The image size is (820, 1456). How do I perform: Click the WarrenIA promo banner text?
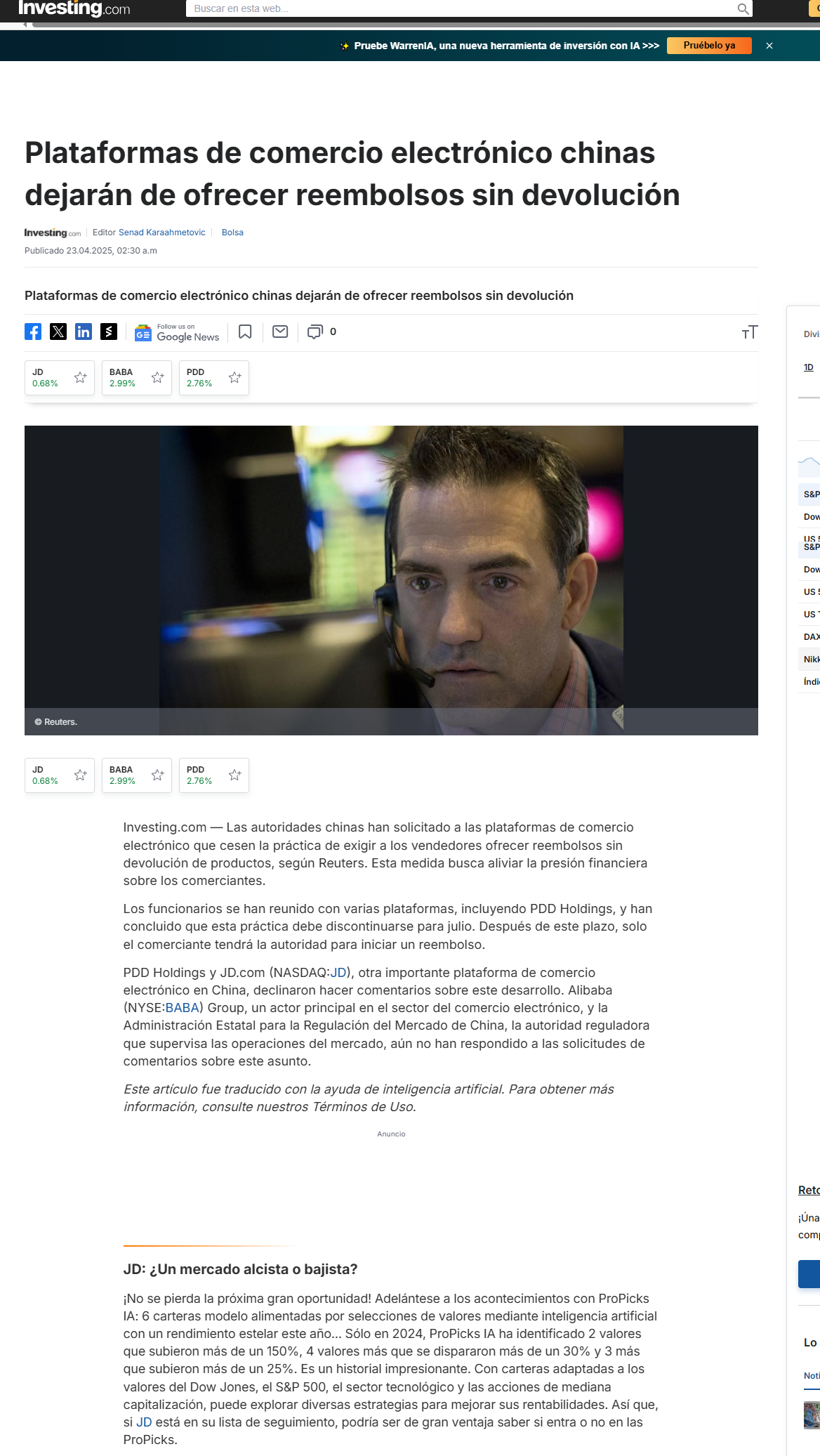(x=506, y=46)
